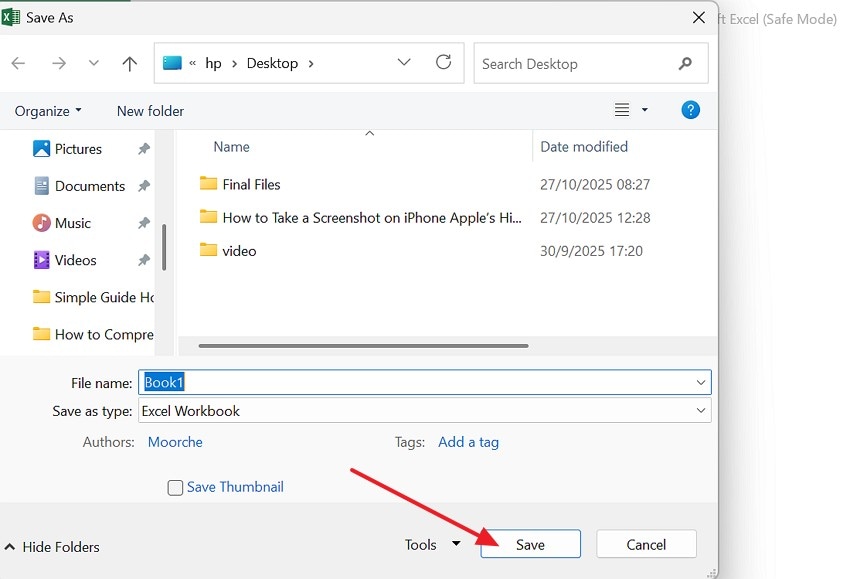Viewport: 850px width, 579px height.
Task: Click the sidebar vertical scrollbar
Action: (x=164, y=247)
